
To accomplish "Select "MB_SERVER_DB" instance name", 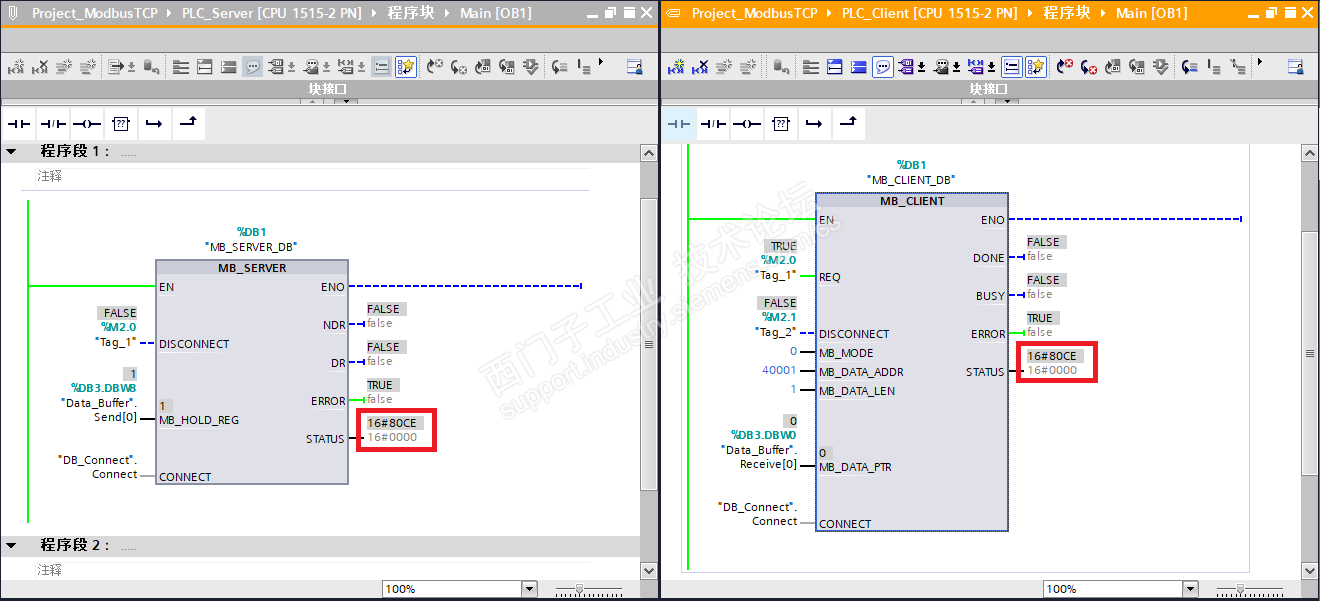I will coord(251,246).
